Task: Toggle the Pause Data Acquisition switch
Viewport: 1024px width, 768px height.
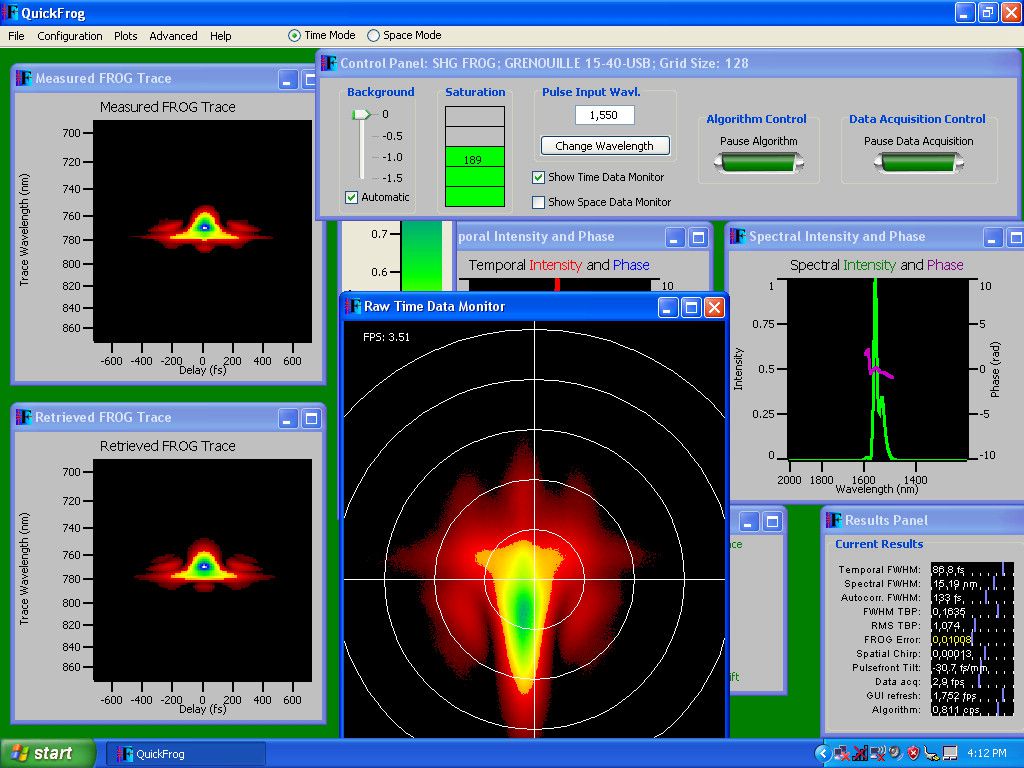Action: tap(918, 164)
